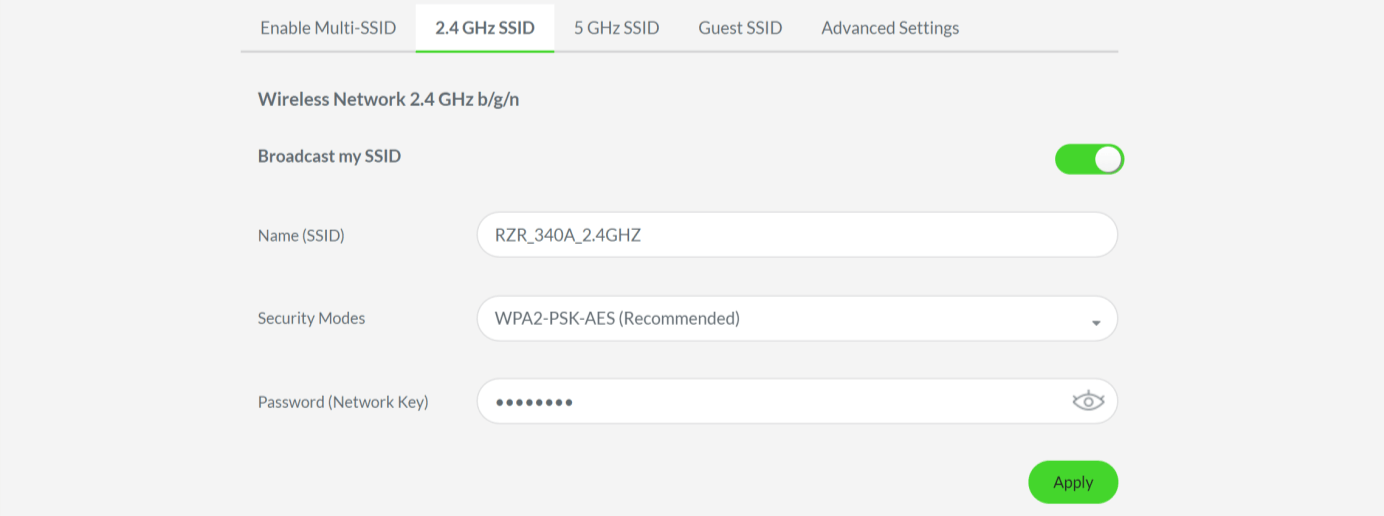Click the dropdown arrow for Security Modes

[x=1096, y=322]
